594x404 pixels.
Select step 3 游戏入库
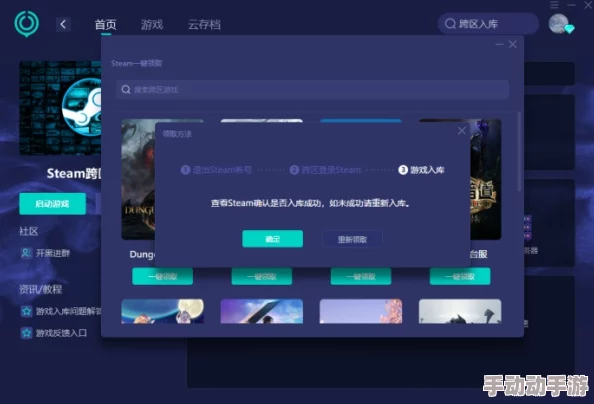(x=421, y=170)
